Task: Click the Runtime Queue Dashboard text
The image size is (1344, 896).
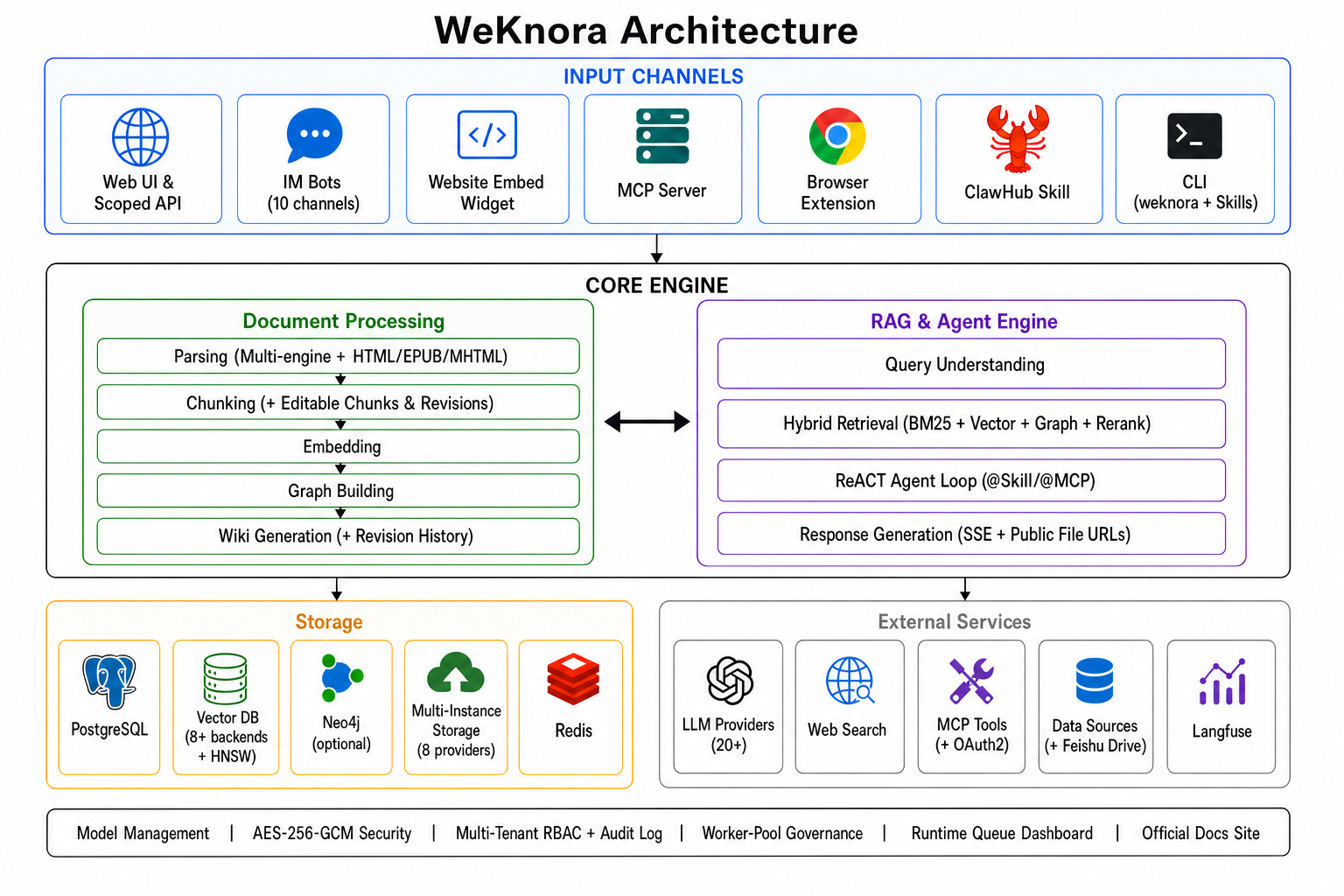Action: (x=1002, y=834)
